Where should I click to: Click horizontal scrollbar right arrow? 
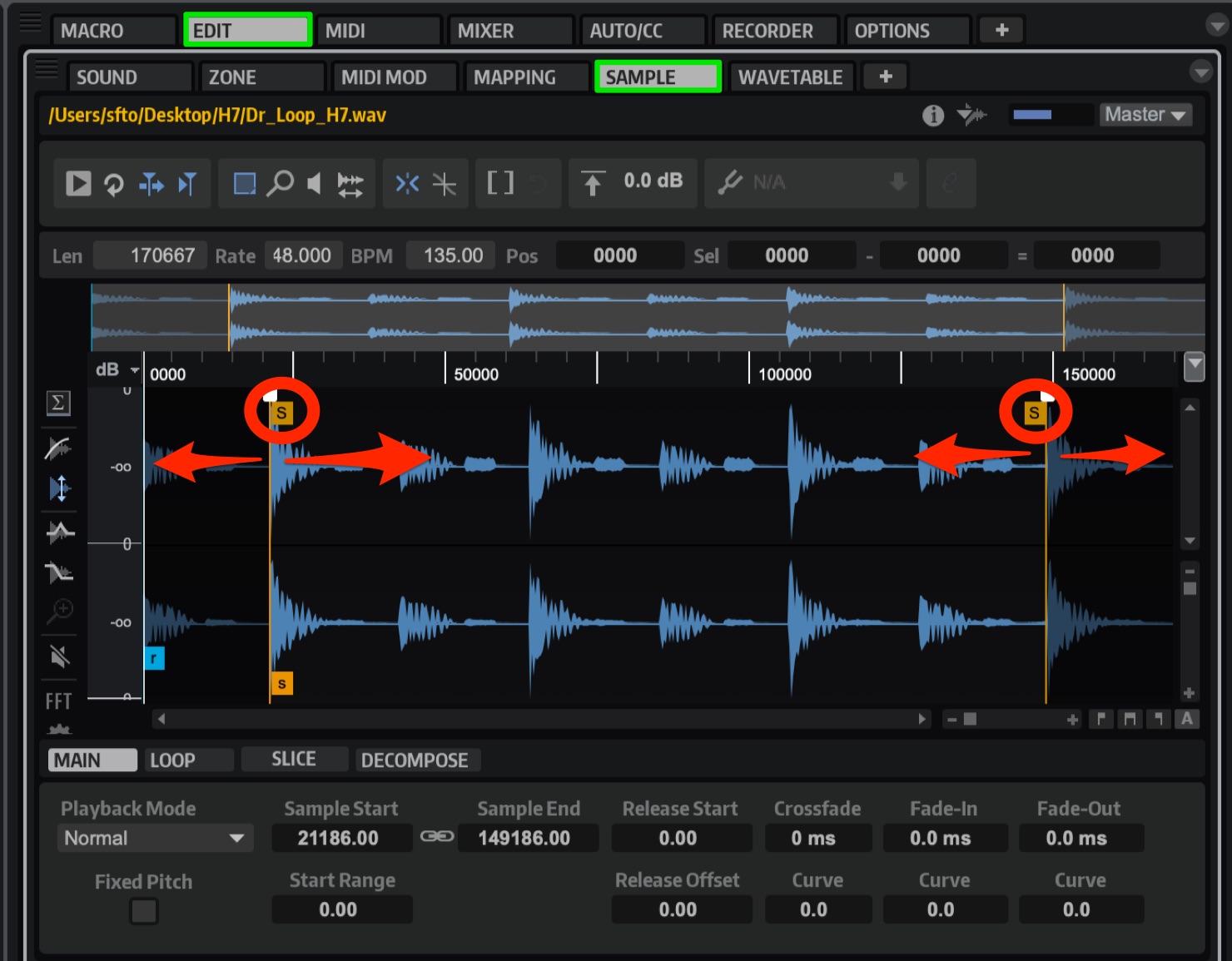[x=922, y=719]
